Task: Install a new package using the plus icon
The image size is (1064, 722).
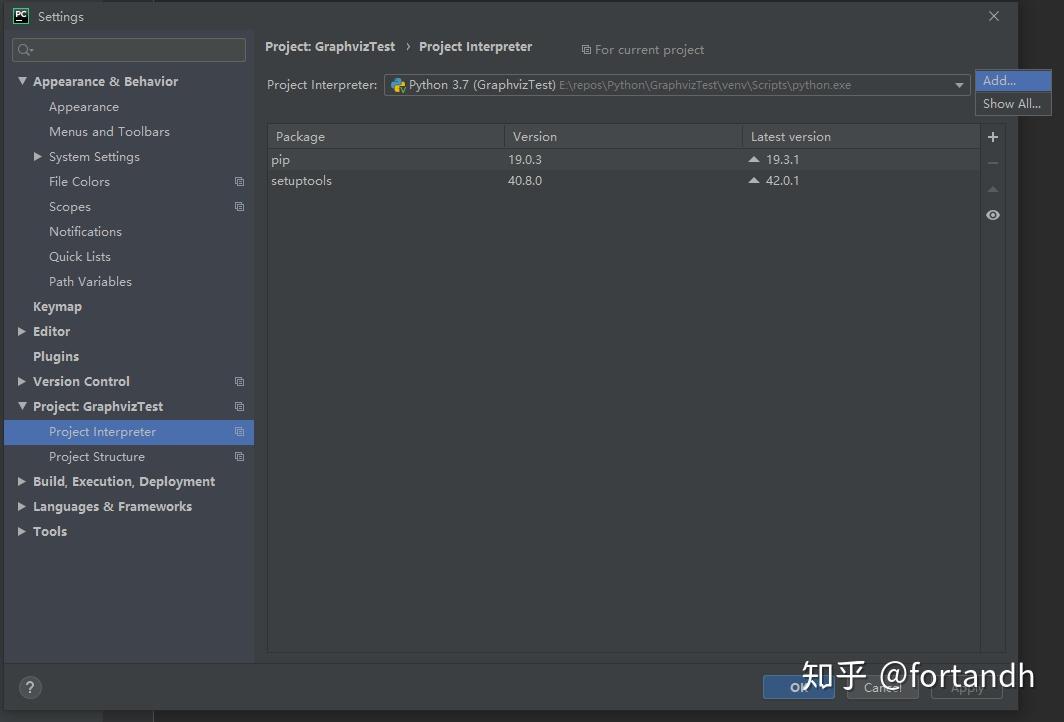Action: (x=992, y=136)
